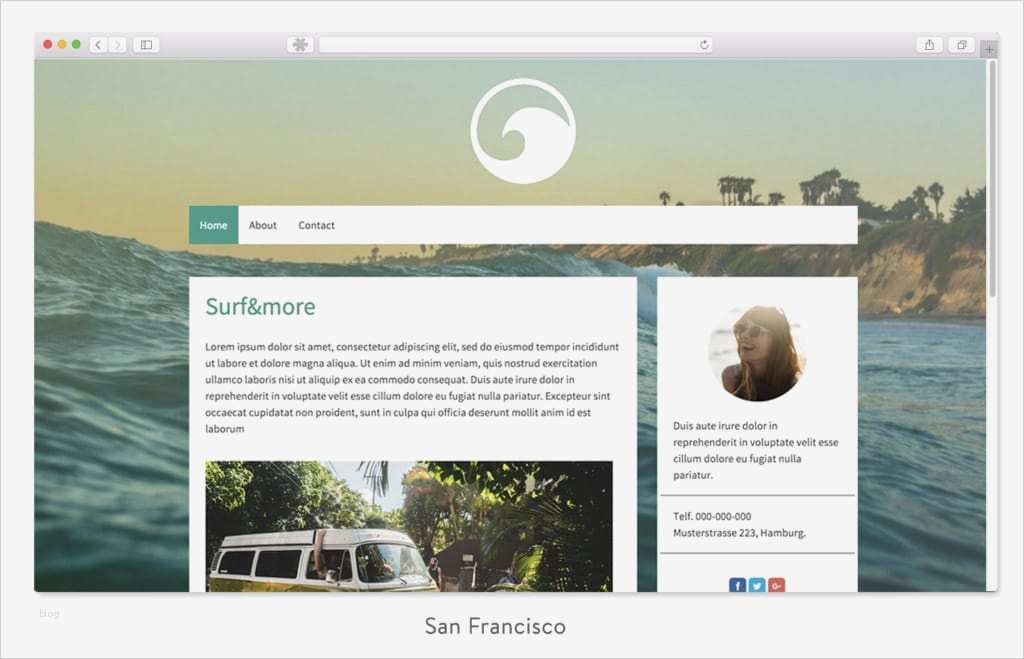Click the Twitter social icon
This screenshot has height=659, width=1024.
(757, 585)
